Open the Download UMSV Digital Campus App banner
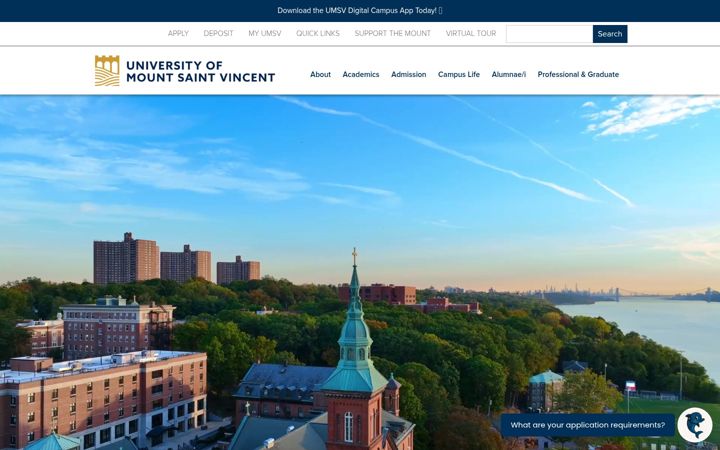 [x=360, y=11]
